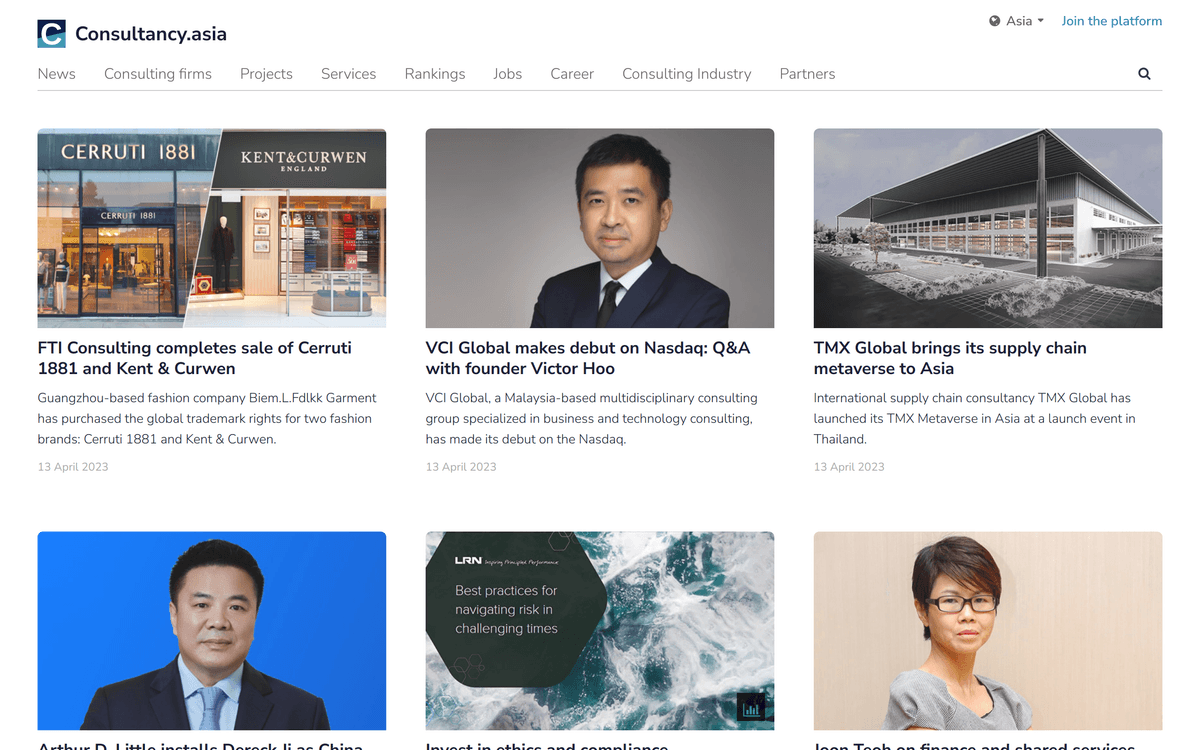Open Cerruti 1881 storefront thumbnail
The width and height of the screenshot is (1200, 750).
point(212,228)
